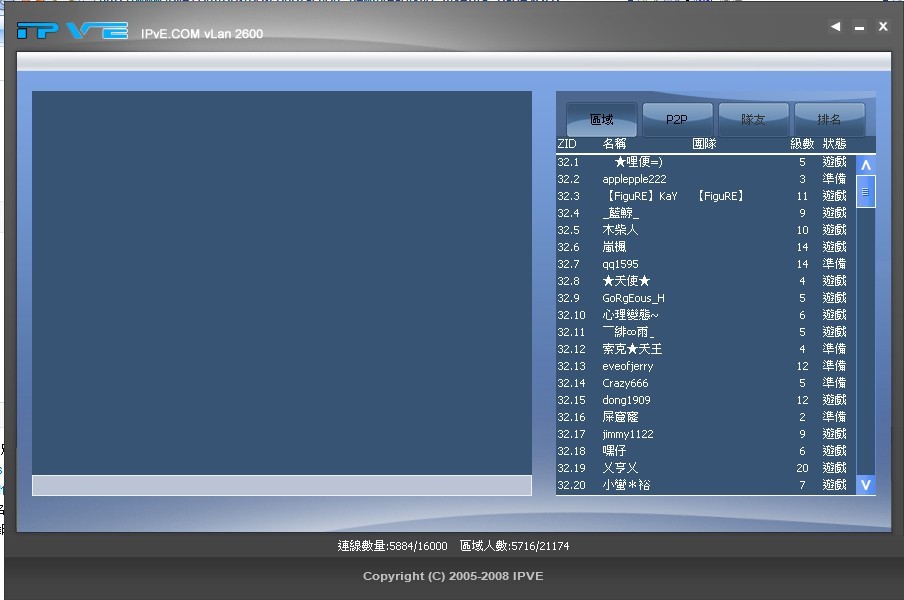Close the IPvE window
Screen dimensions: 904x600
point(883,26)
